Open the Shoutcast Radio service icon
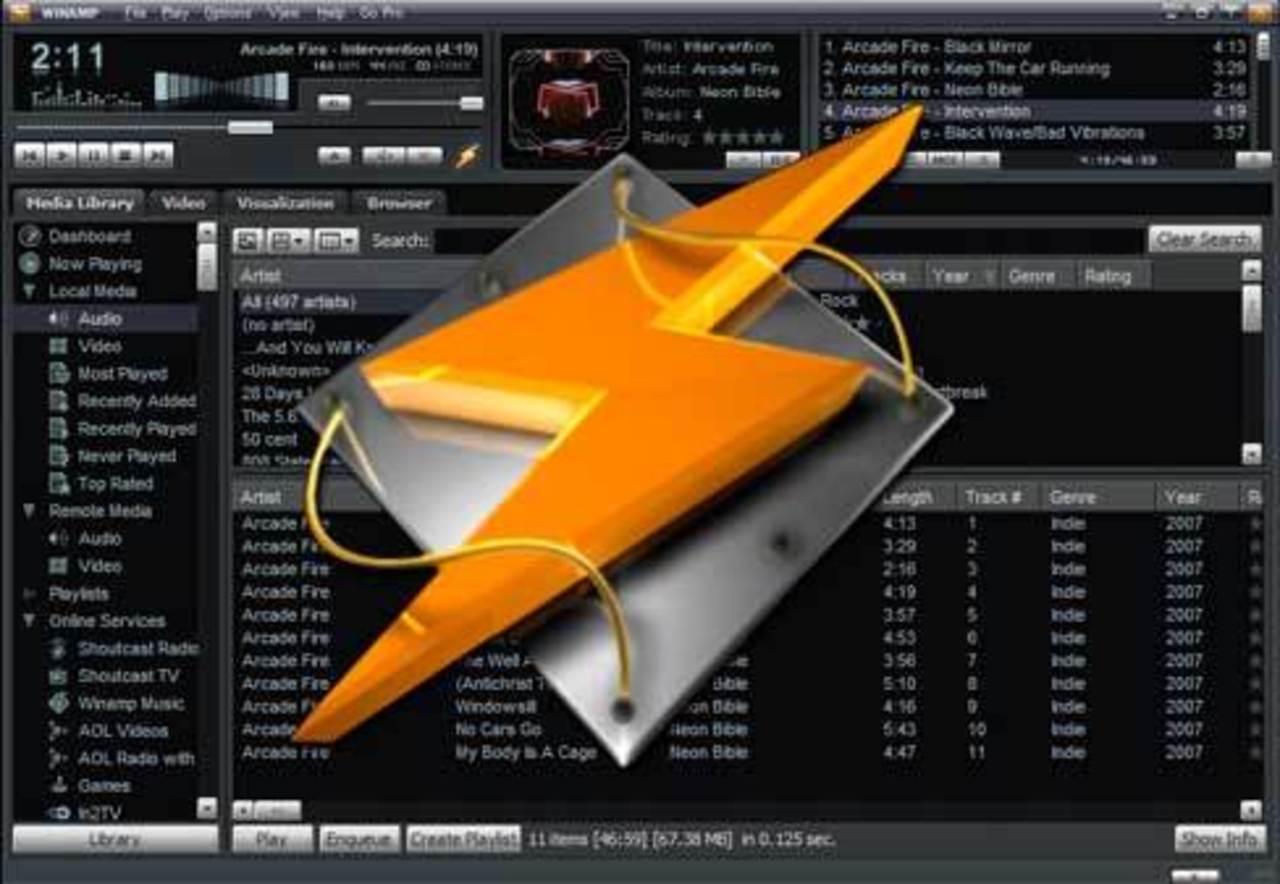Image resolution: width=1280 pixels, height=884 pixels. click(59, 649)
